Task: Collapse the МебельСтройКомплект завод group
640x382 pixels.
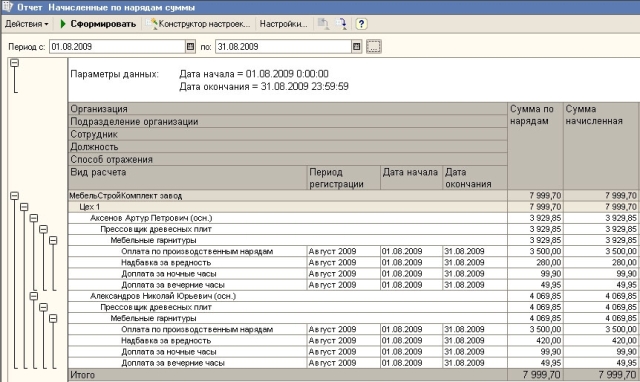Action: click(15, 196)
